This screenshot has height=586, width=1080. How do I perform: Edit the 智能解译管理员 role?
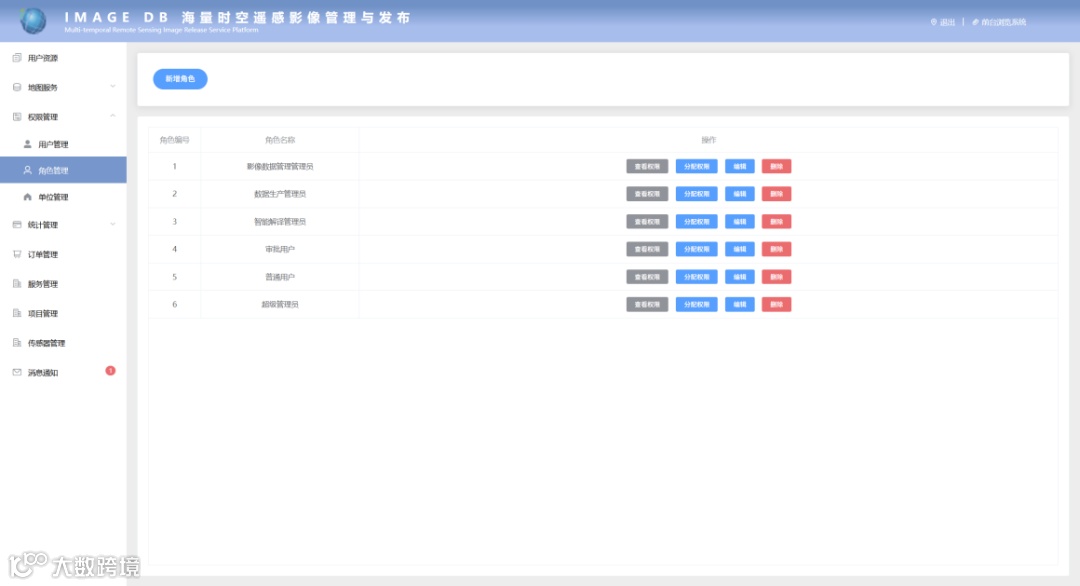(x=740, y=222)
